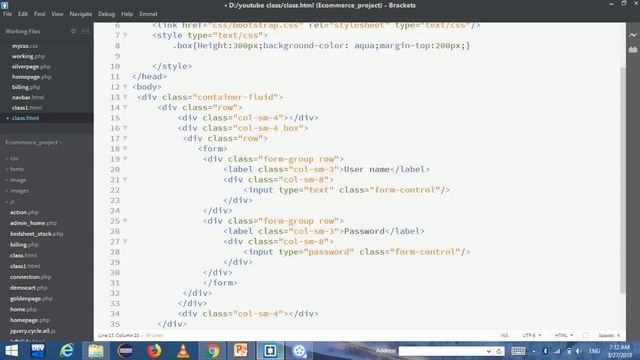Open the Help menu

pos(127,14)
